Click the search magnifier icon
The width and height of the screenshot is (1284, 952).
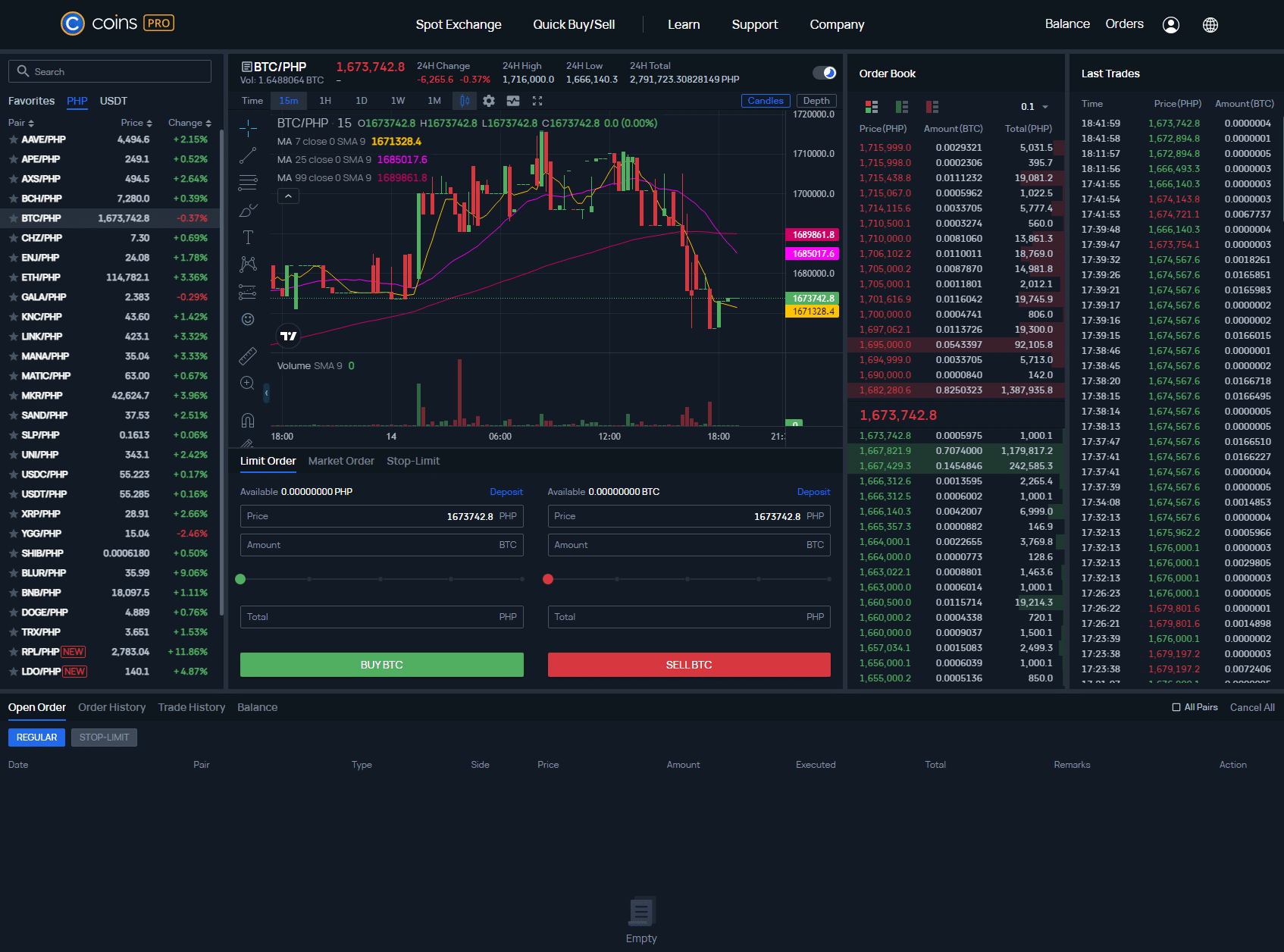point(23,71)
